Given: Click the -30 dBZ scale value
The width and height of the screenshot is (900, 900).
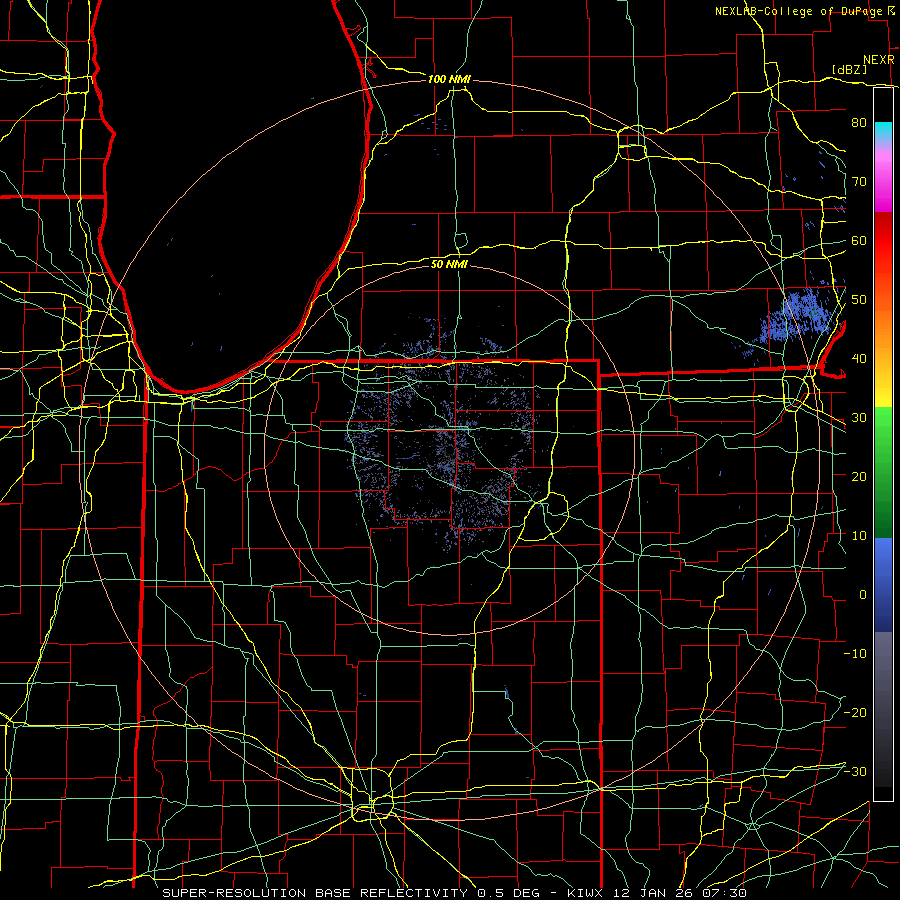Looking at the screenshot, I should (855, 771).
